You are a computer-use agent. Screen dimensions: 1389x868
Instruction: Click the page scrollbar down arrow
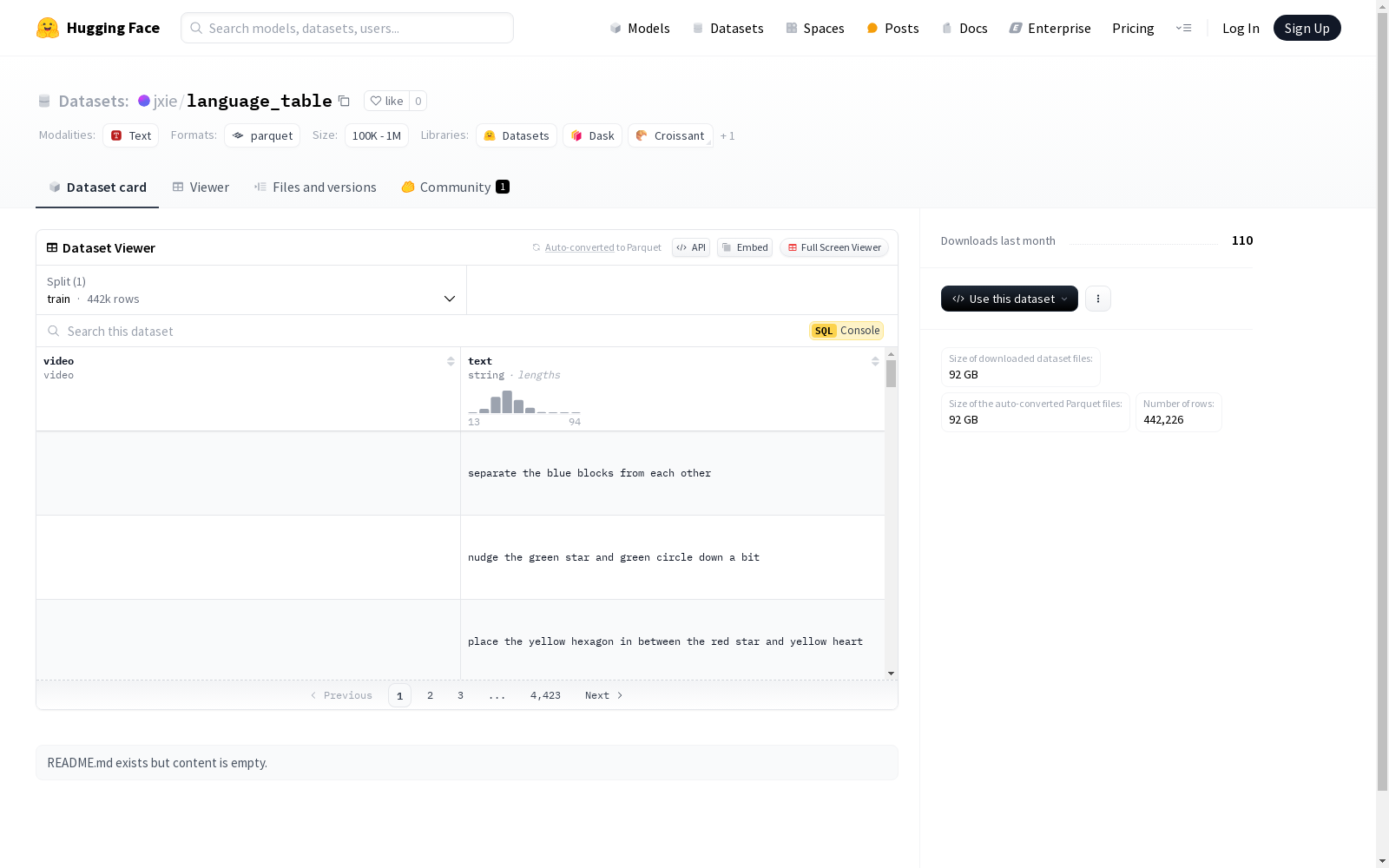point(1382,861)
